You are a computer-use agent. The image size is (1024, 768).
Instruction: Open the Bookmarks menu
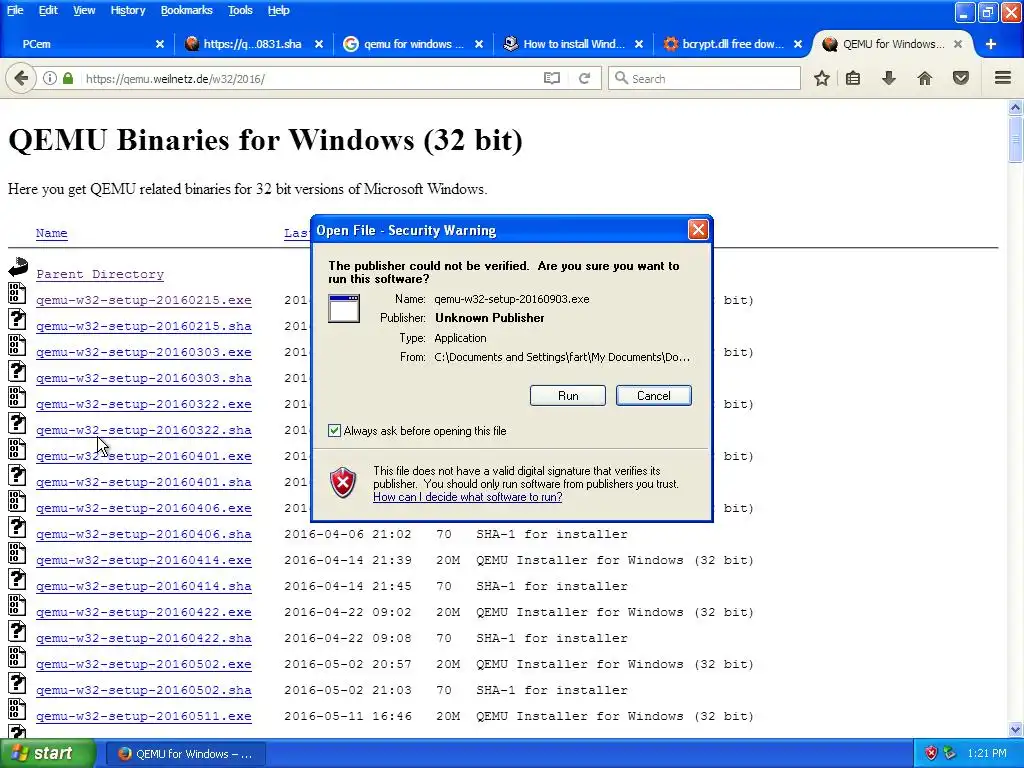(x=187, y=10)
